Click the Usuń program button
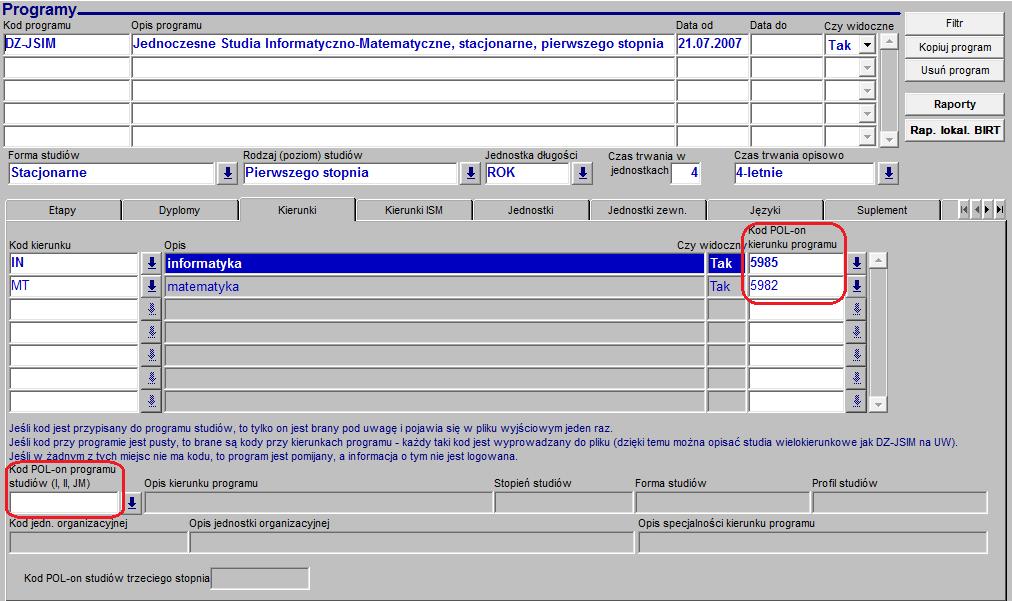Viewport: 1012px width, 601px height. click(x=955, y=70)
